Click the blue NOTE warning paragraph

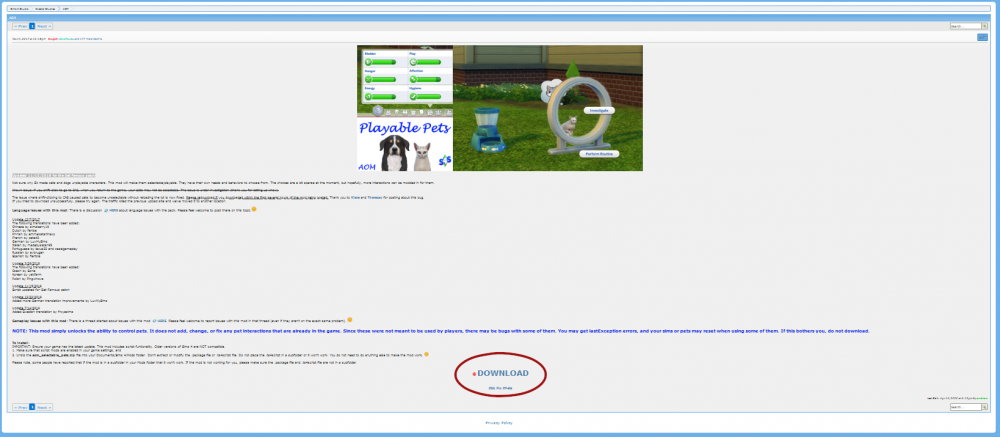pos(441,331)
